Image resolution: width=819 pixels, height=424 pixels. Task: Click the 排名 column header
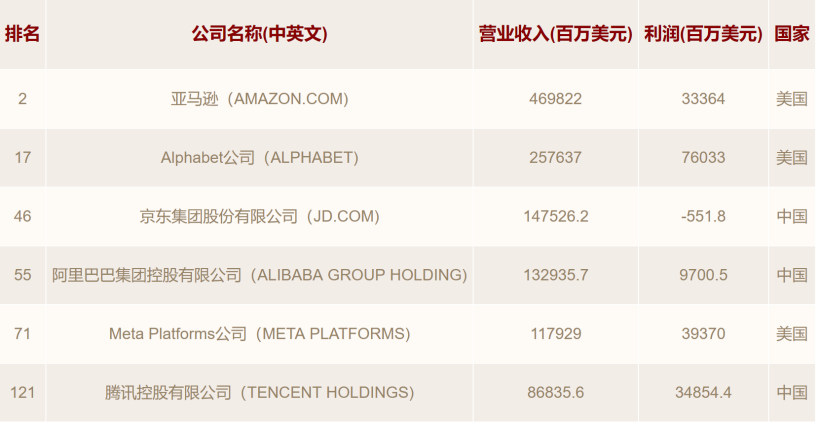point(22,34)
